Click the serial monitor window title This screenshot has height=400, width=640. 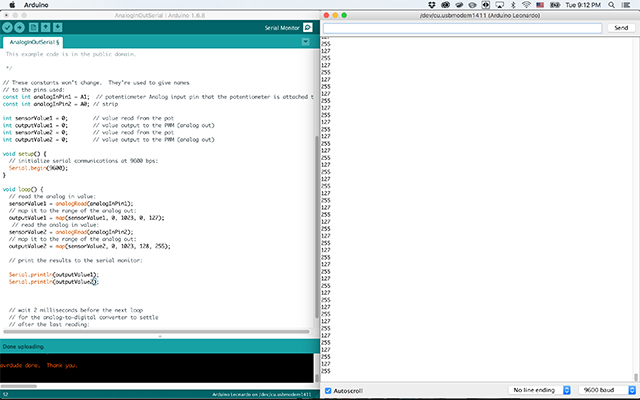pos(480,16)
